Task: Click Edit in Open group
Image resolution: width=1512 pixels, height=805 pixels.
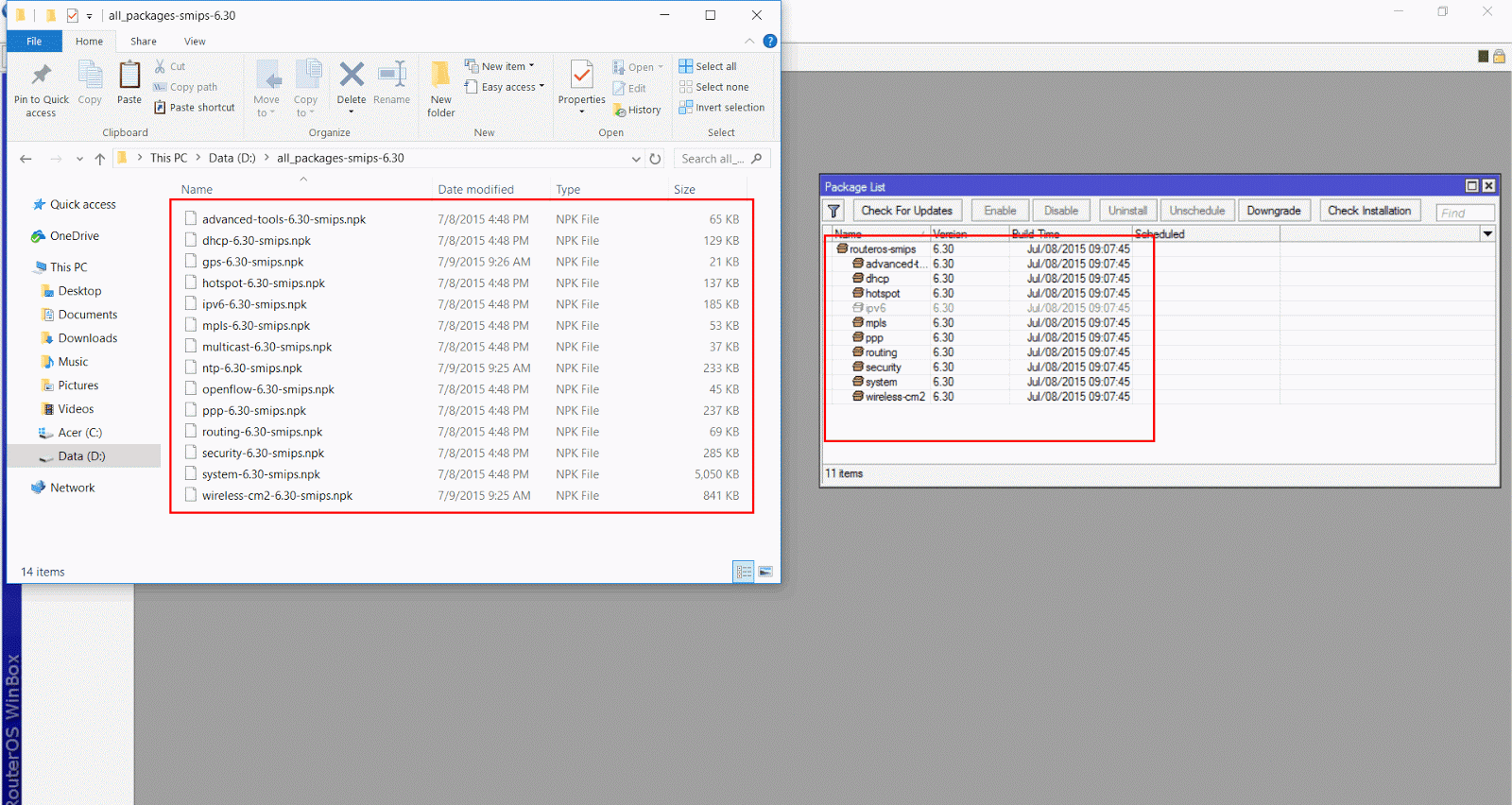Action: click(629, 88)
